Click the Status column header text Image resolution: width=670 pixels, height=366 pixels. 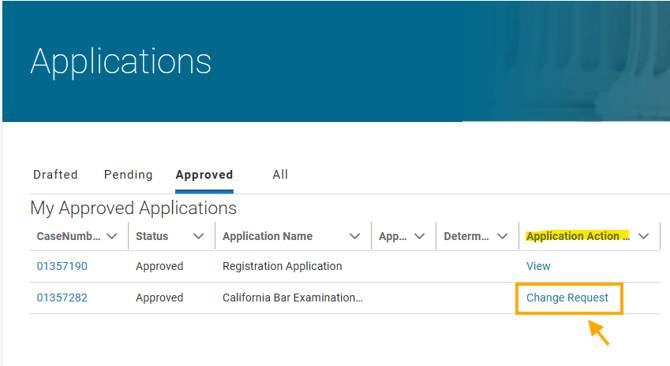click(x=152, y=236)
